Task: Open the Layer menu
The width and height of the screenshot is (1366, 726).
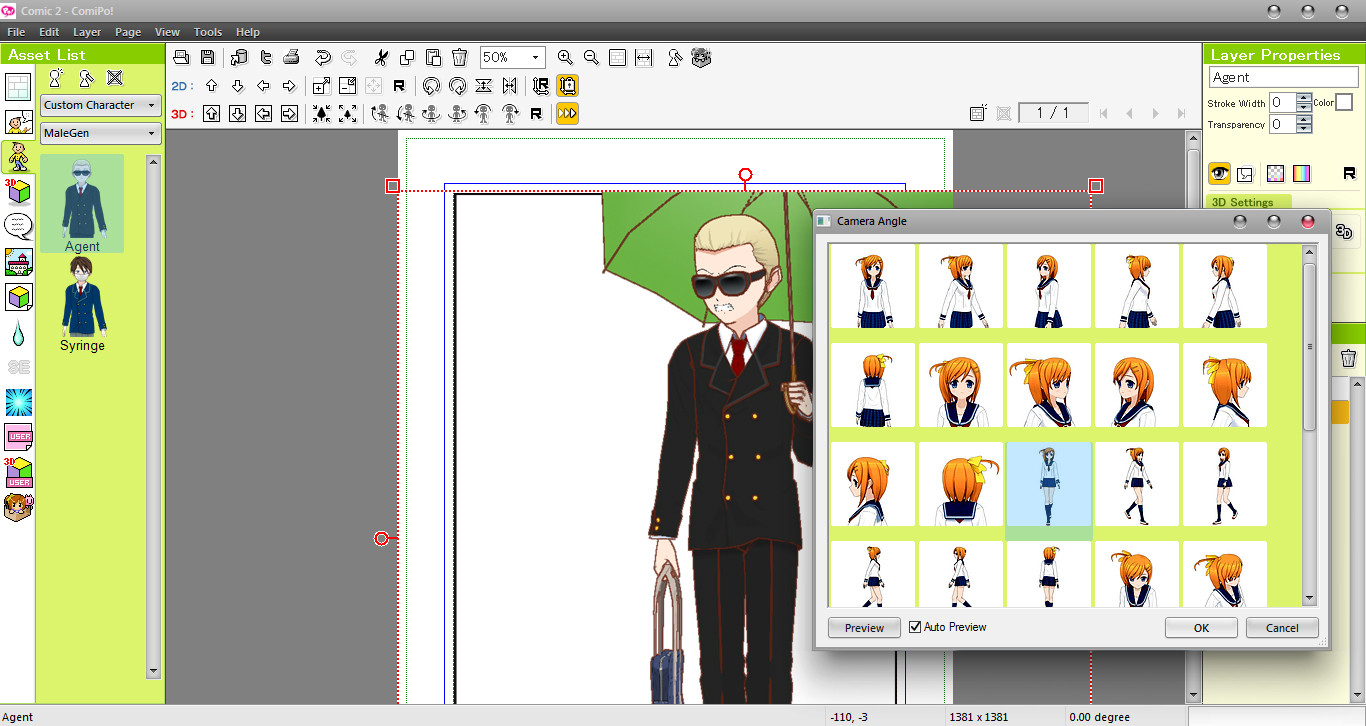Action: point(87,31)
